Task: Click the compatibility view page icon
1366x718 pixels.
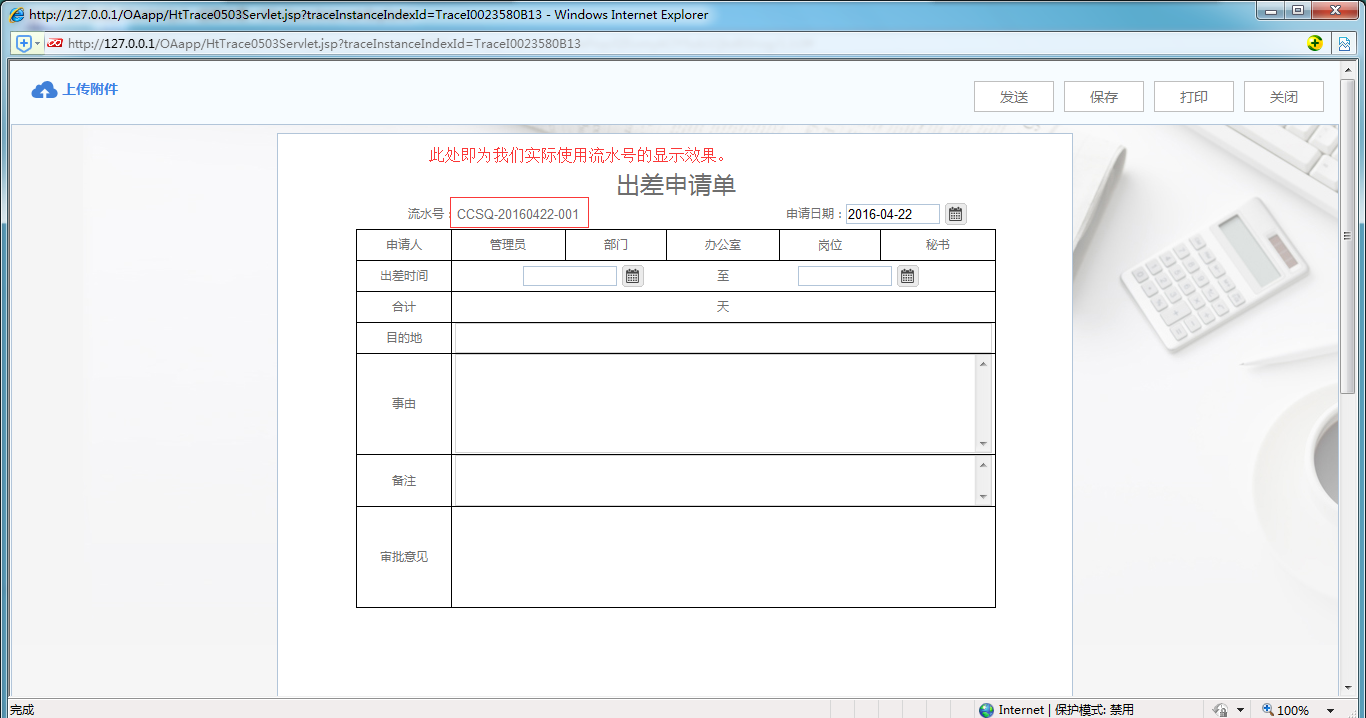Action: coord(1345,43)
